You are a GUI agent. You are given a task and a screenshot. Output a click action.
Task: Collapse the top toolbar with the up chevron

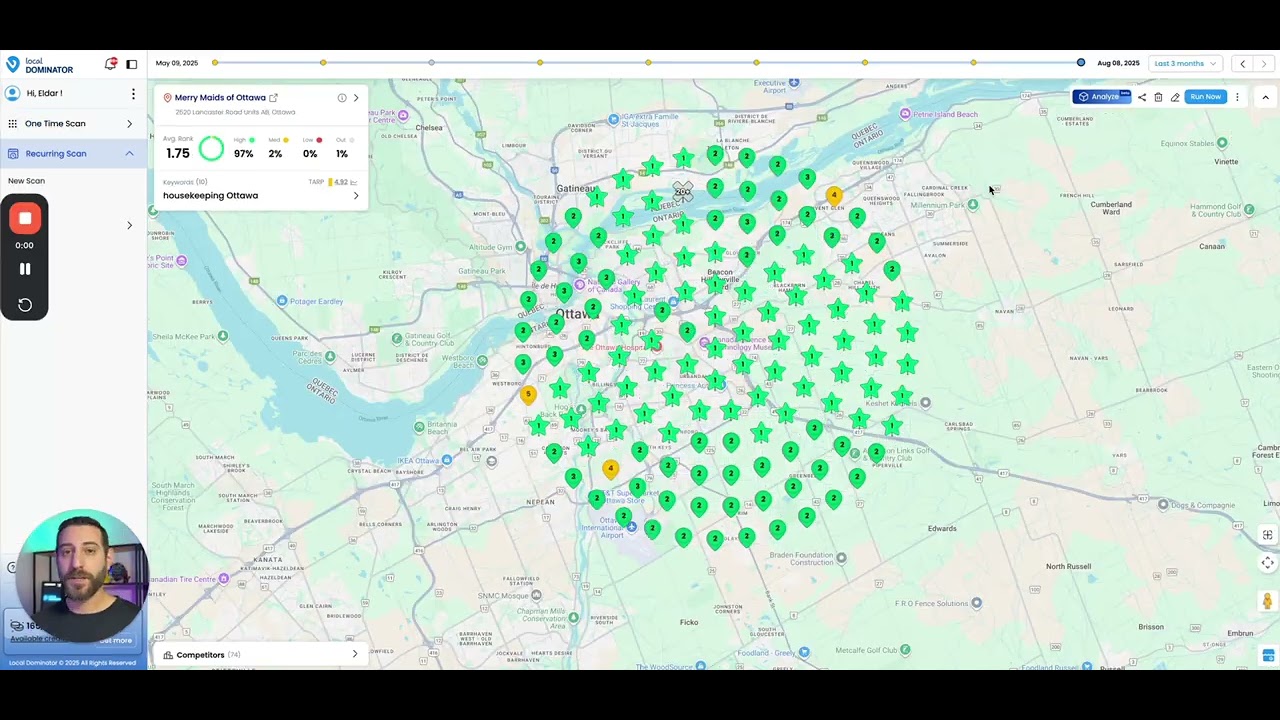click(1265, 97)
